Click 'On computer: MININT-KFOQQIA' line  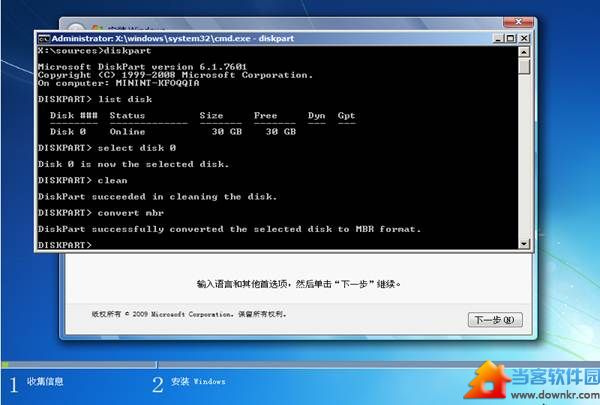[x=119, y=83]
